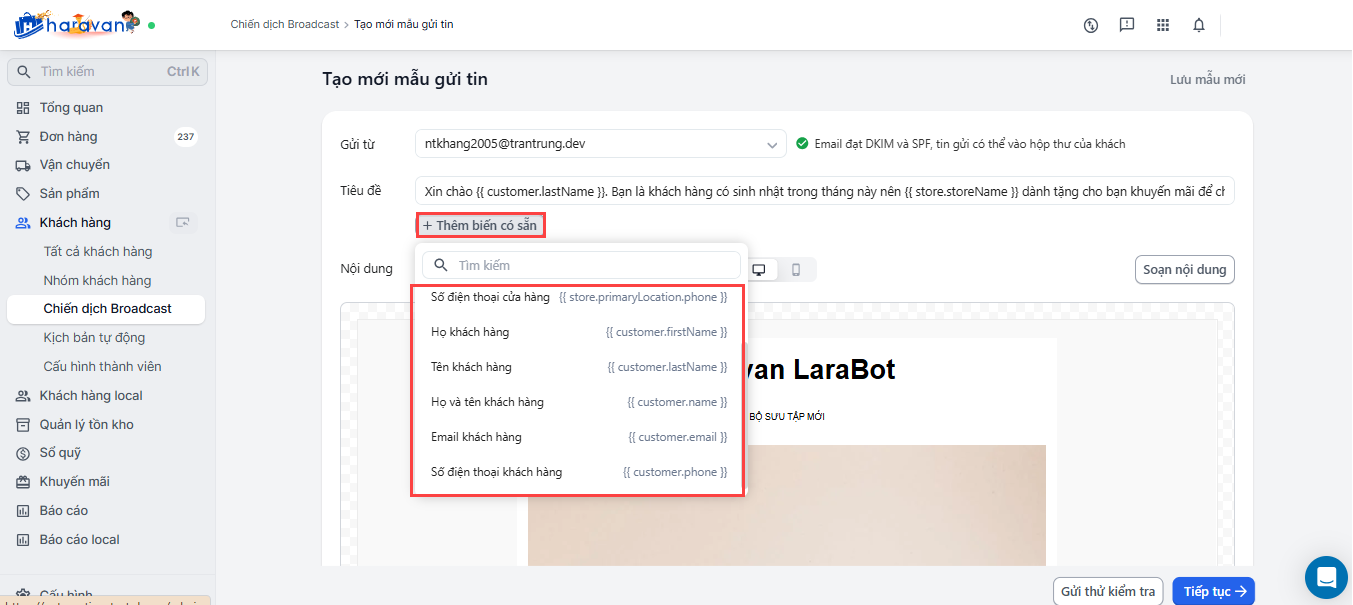The image size is (1353, 605).
Task: Focus the sidebar Tìm kiếm search box
Action: [108, 72]
